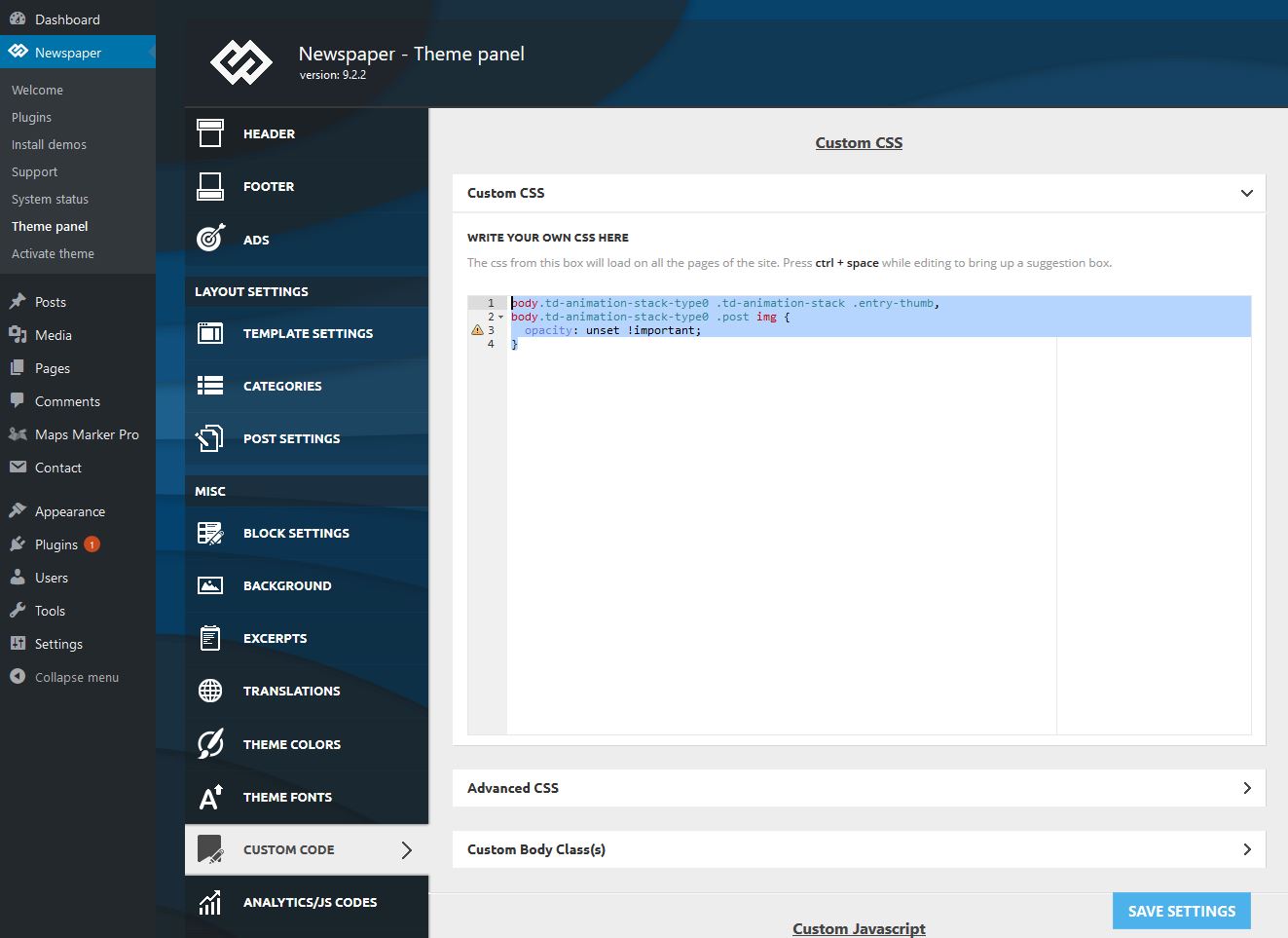
Task: Click the 'opacity: unset !important;' code line
Action: [612, 330]
